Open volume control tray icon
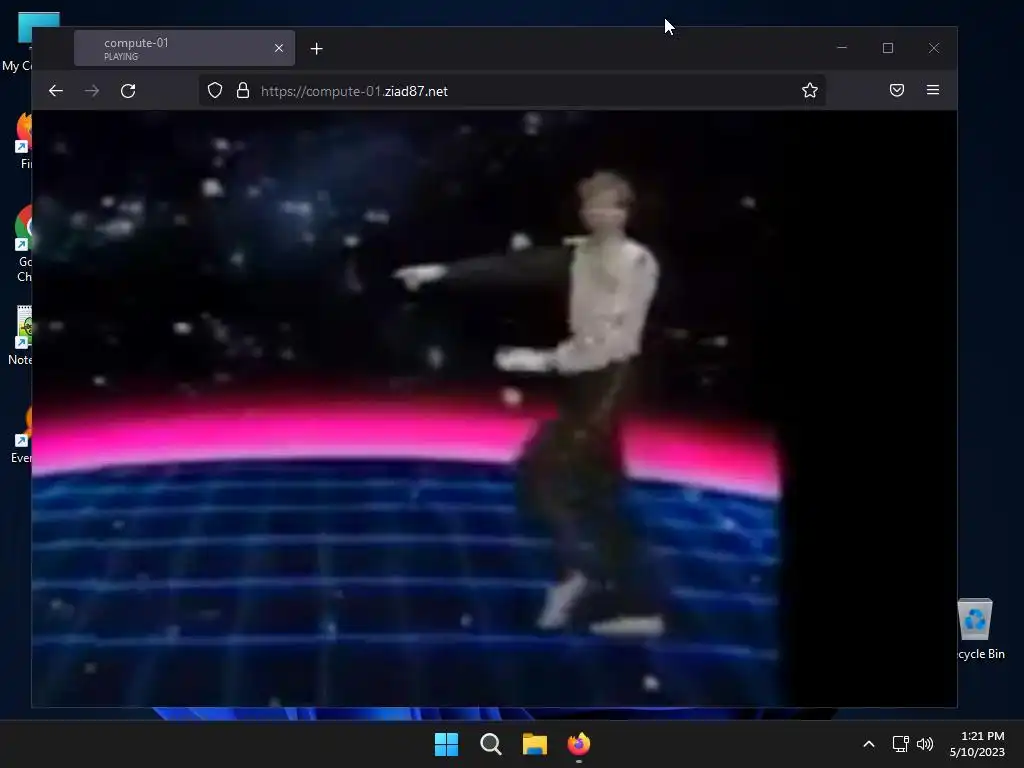The height and width of the screenshot is (768, 1024). click(x=925, y=744)
